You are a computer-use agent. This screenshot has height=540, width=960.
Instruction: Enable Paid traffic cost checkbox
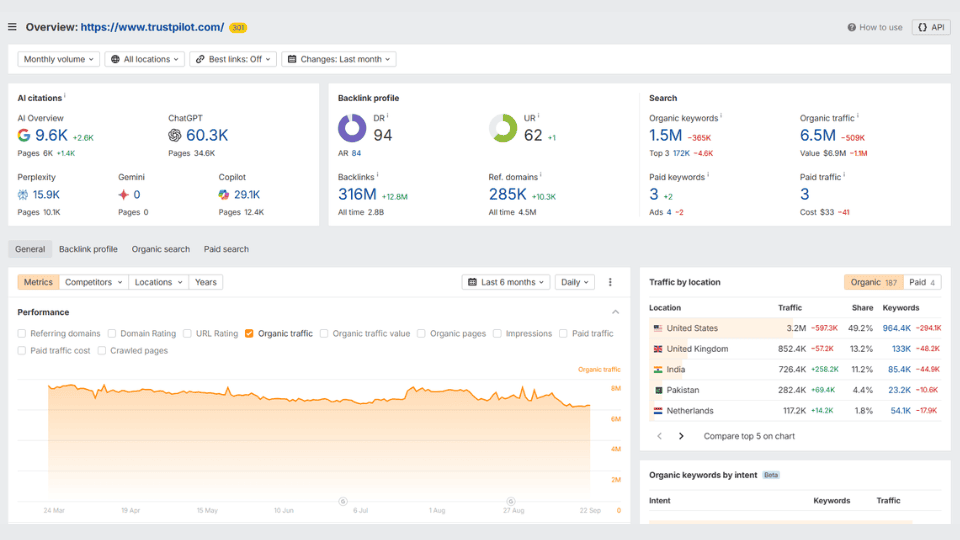(x=21, y=351)
